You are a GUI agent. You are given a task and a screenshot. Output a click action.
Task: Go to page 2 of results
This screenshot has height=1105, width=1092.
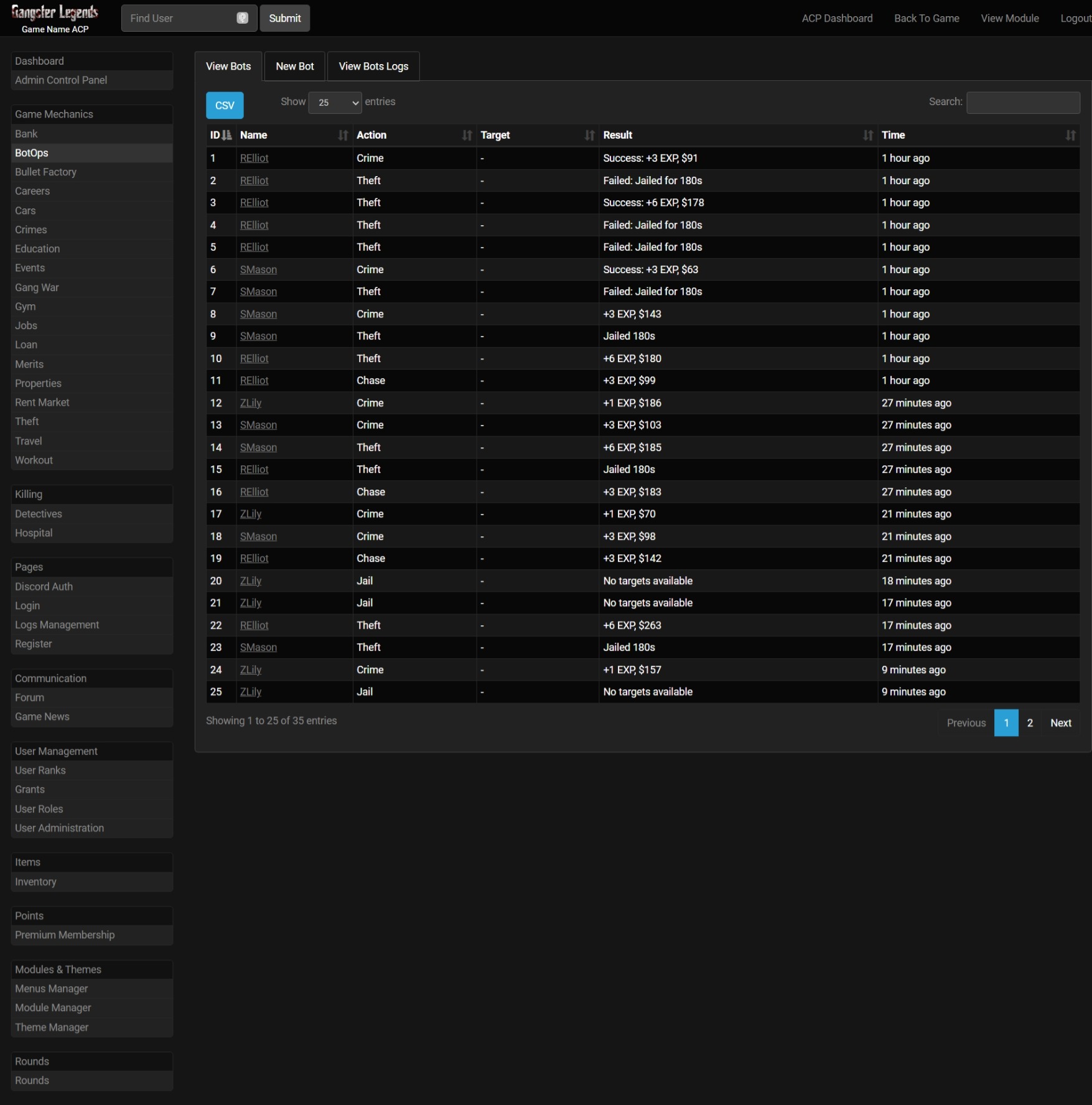coord(1030,722)
